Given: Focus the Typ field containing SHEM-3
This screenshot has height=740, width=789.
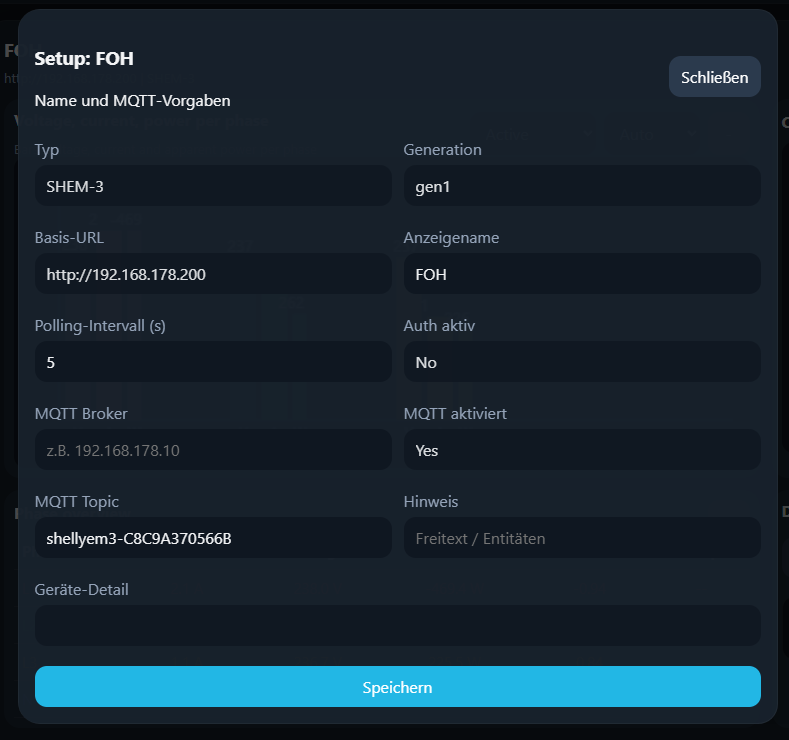Looking at the screenshot, I should (x=212, y=186).
